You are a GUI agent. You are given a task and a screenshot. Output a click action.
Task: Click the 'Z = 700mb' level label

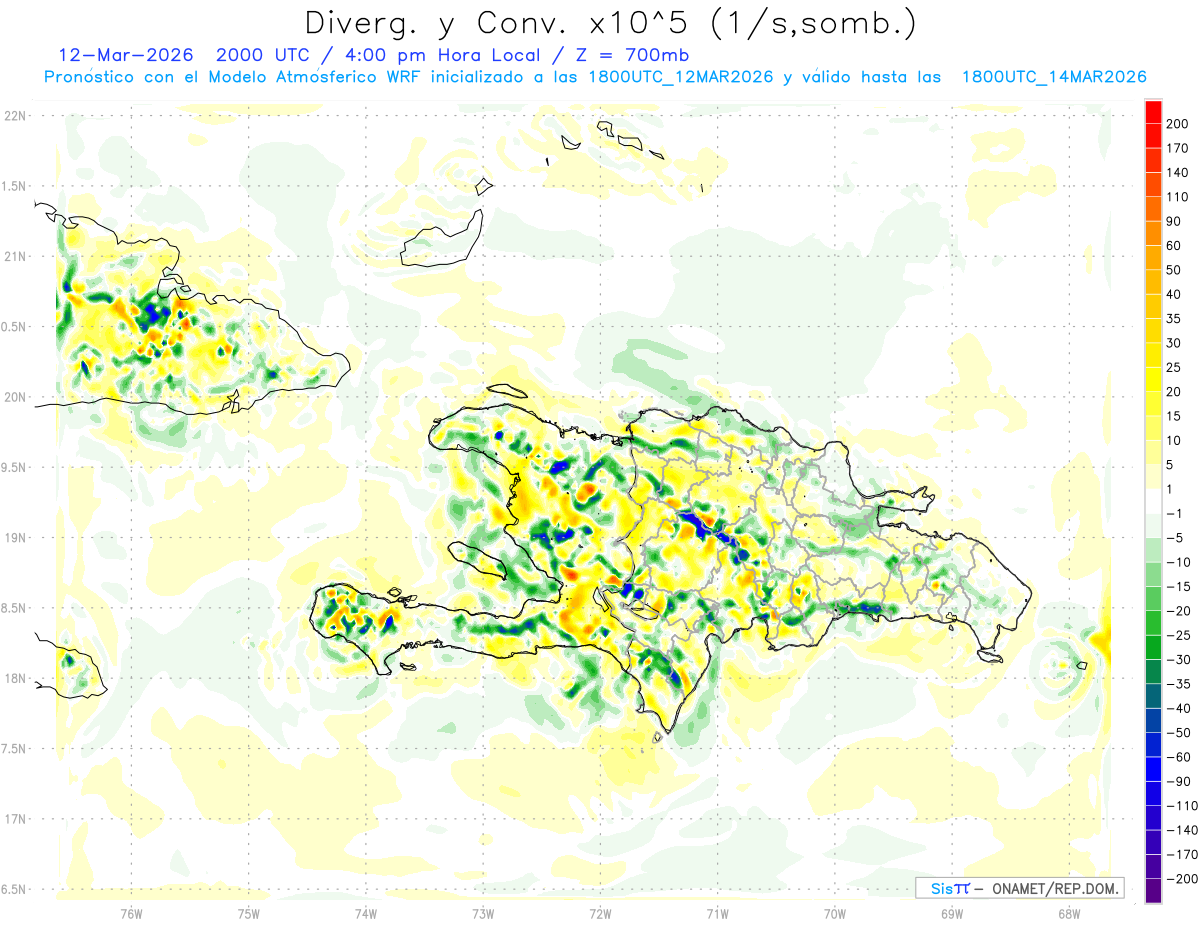pyautogui.click(x=632, y=55)
